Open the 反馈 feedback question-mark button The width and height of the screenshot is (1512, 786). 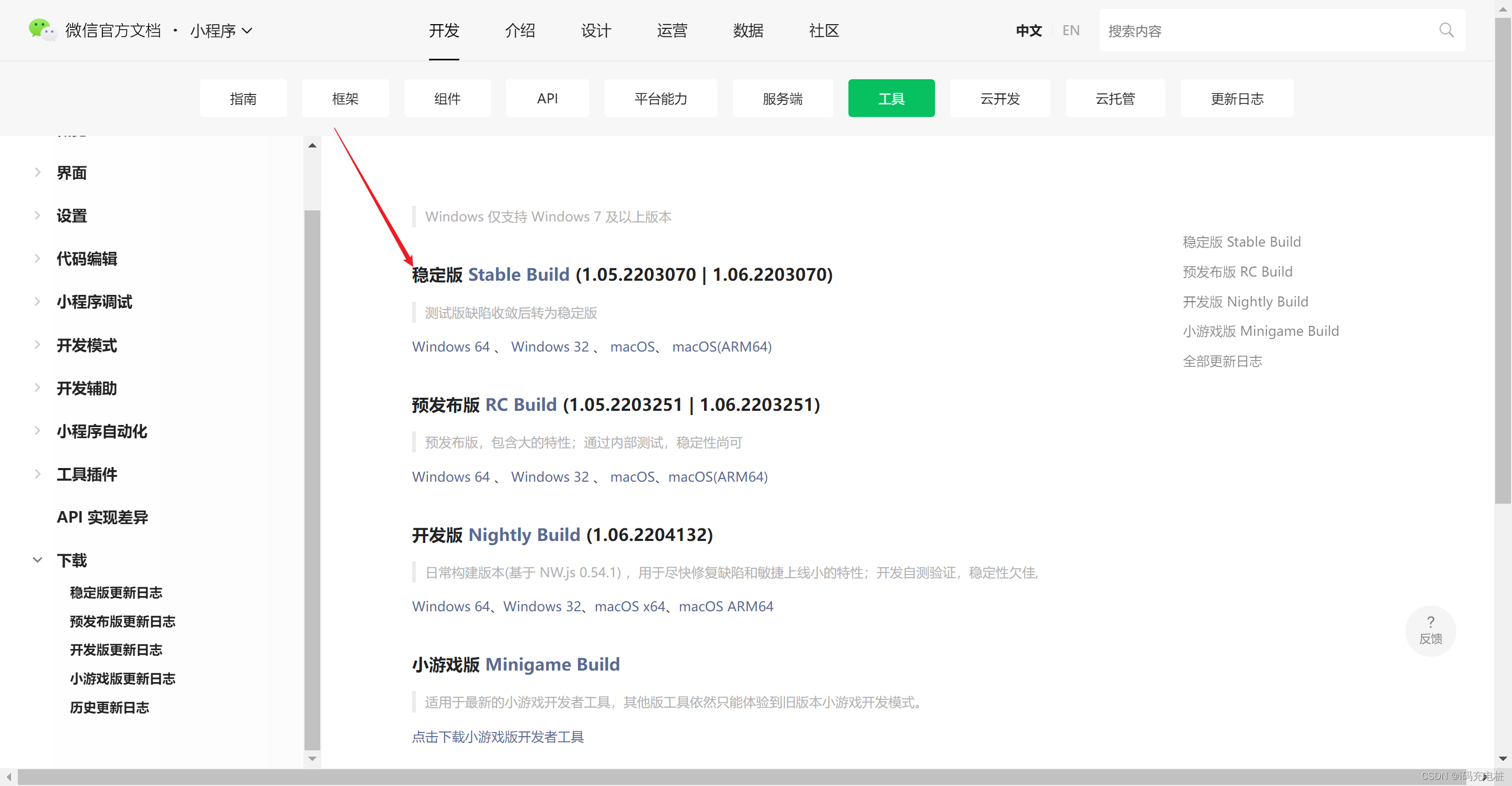pos(1431,631)
